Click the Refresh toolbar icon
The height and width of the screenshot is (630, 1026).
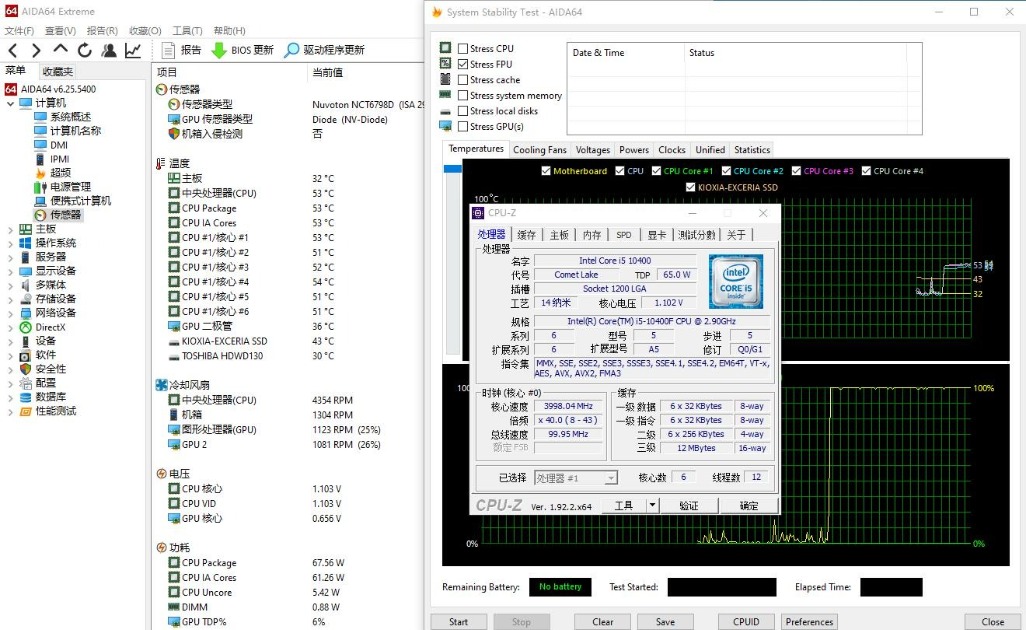84,50
